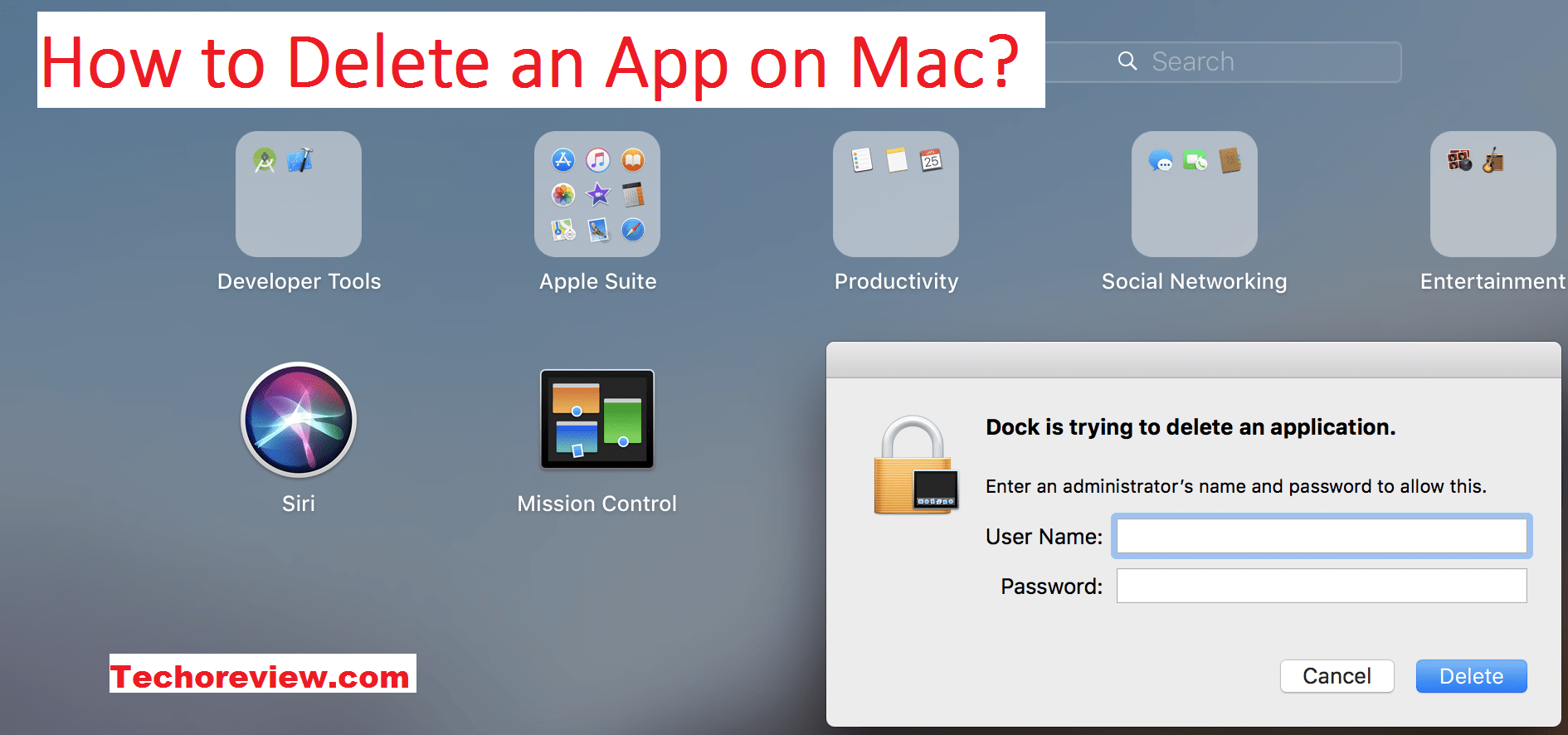Click the iTunes music note icon
Viewport: 1568px width, 735px height.
(598, 160)
